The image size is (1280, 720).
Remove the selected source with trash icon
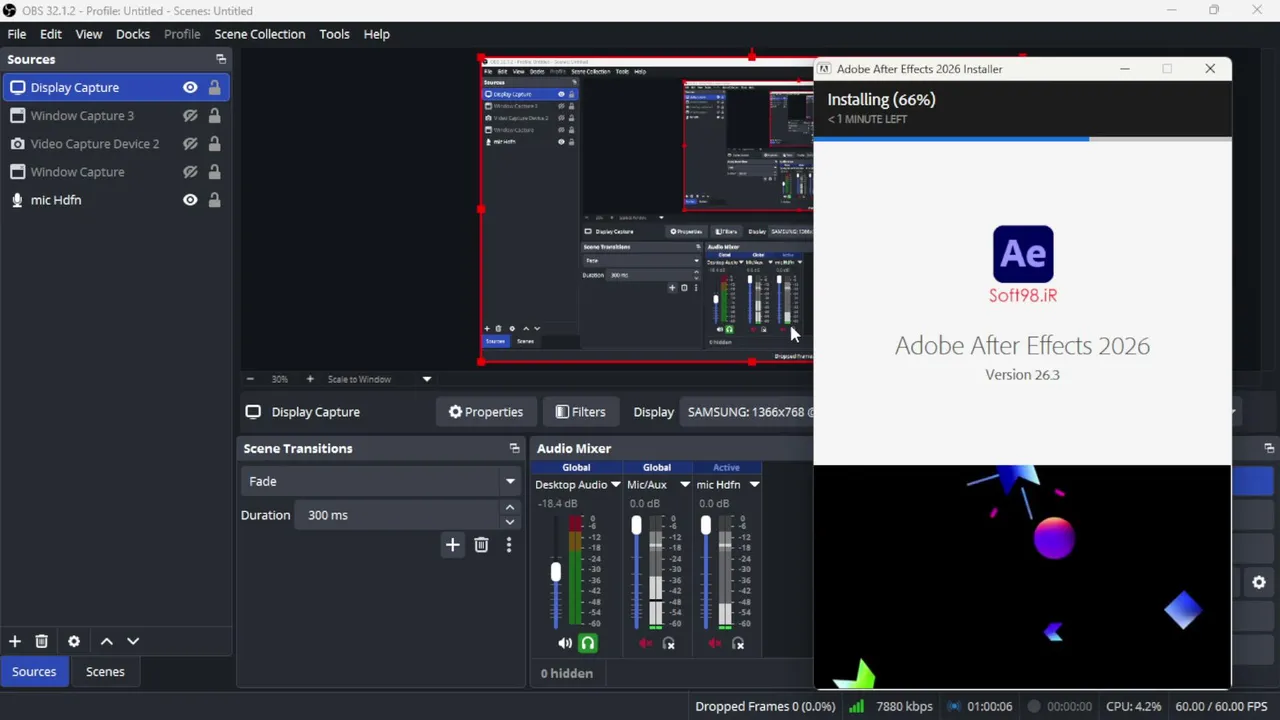42,641
